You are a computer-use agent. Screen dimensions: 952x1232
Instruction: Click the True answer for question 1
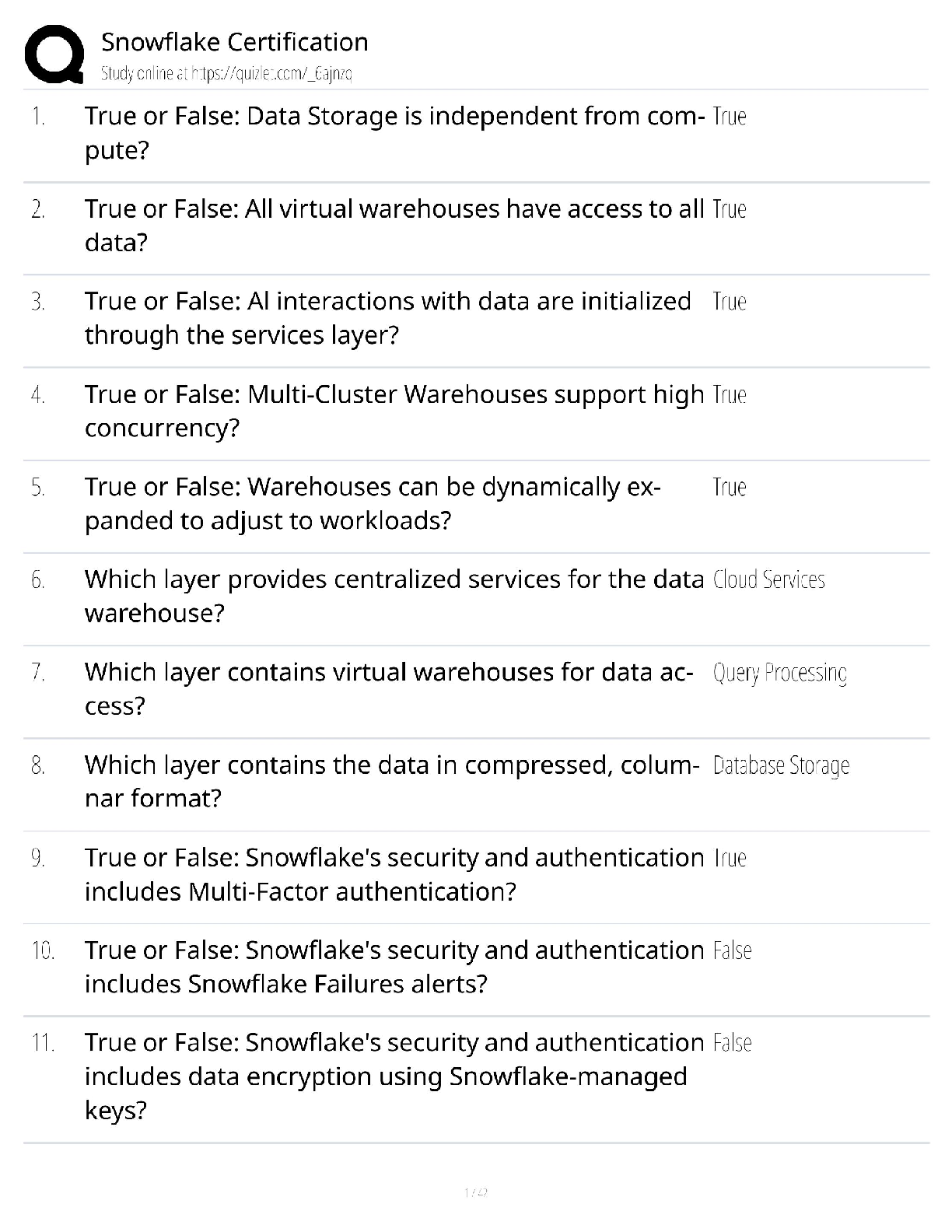(x=729, y=117)
